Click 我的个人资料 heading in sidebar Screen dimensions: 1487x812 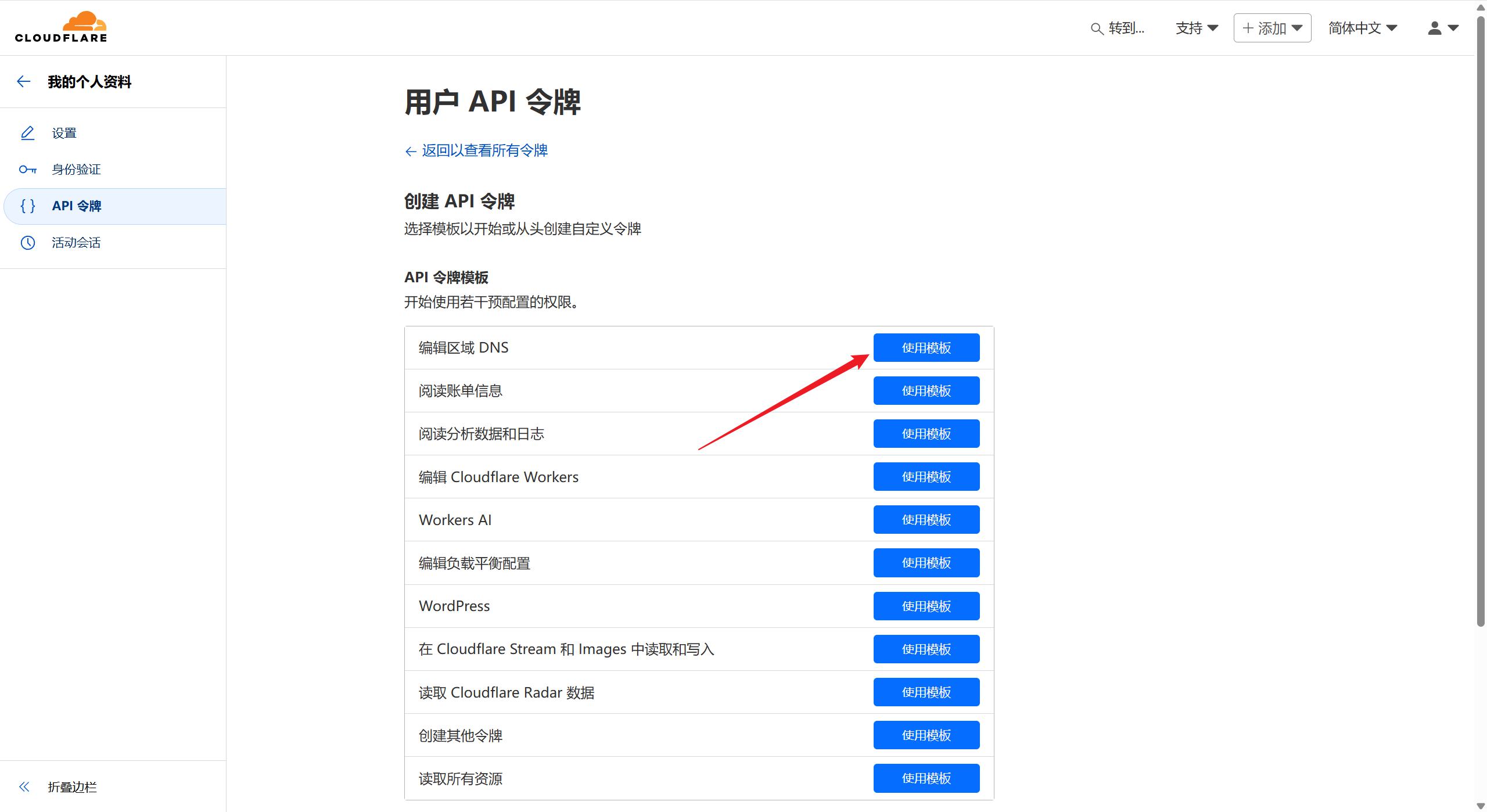tap(89, 82)
